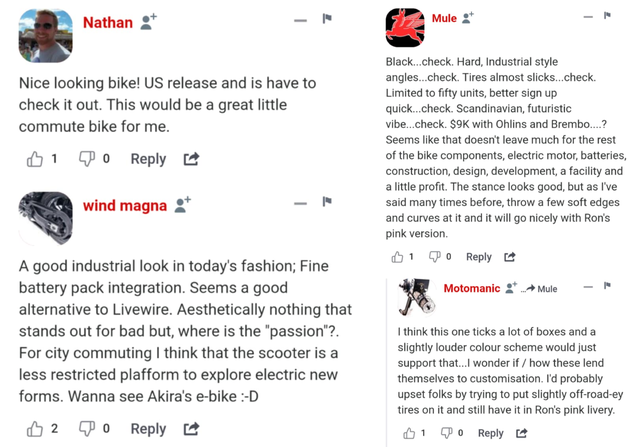Collapse wind magna's comment
640x447 pixels.
click(x=300, y=203)
